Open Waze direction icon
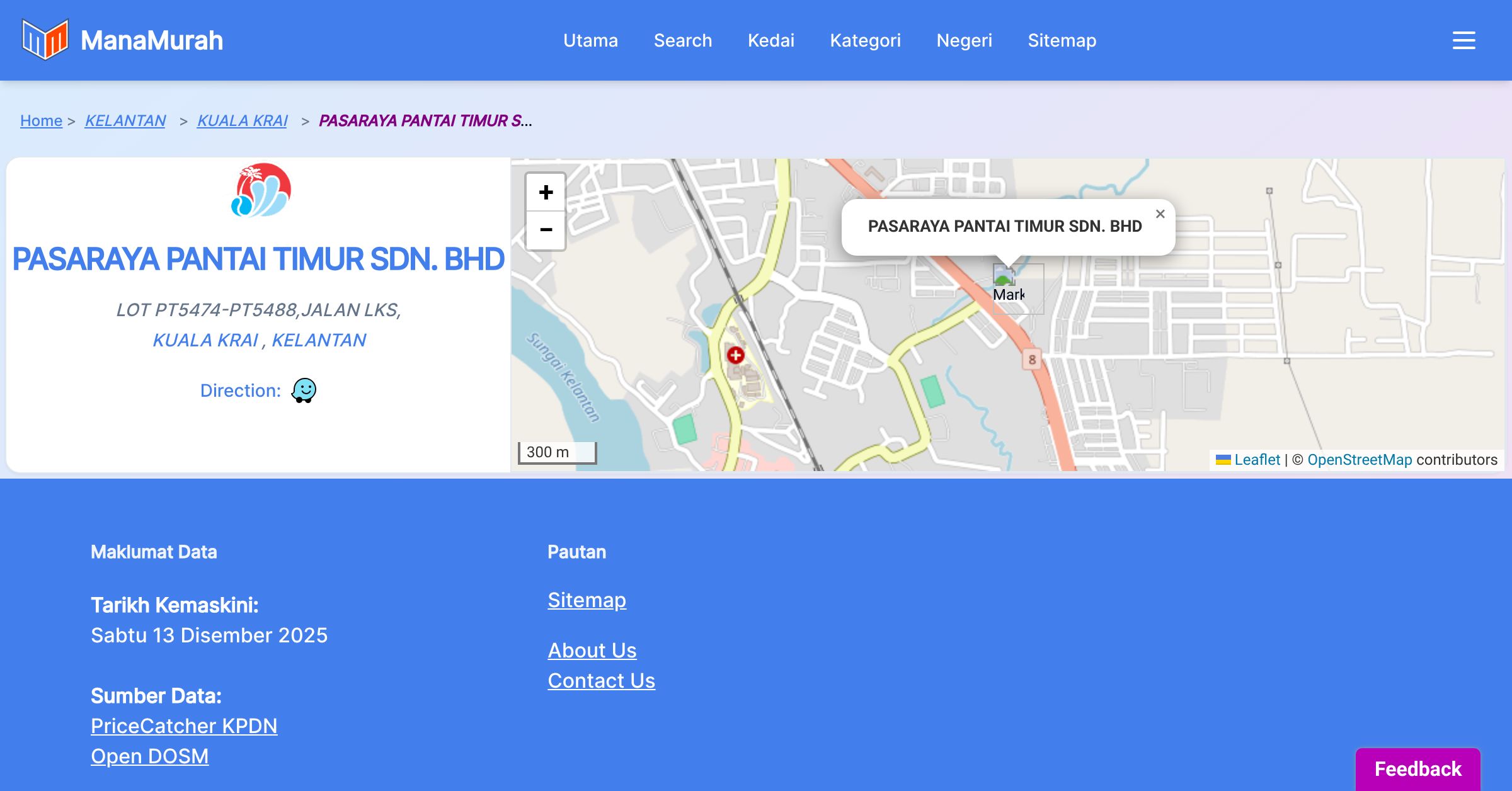 pos(304,390)
